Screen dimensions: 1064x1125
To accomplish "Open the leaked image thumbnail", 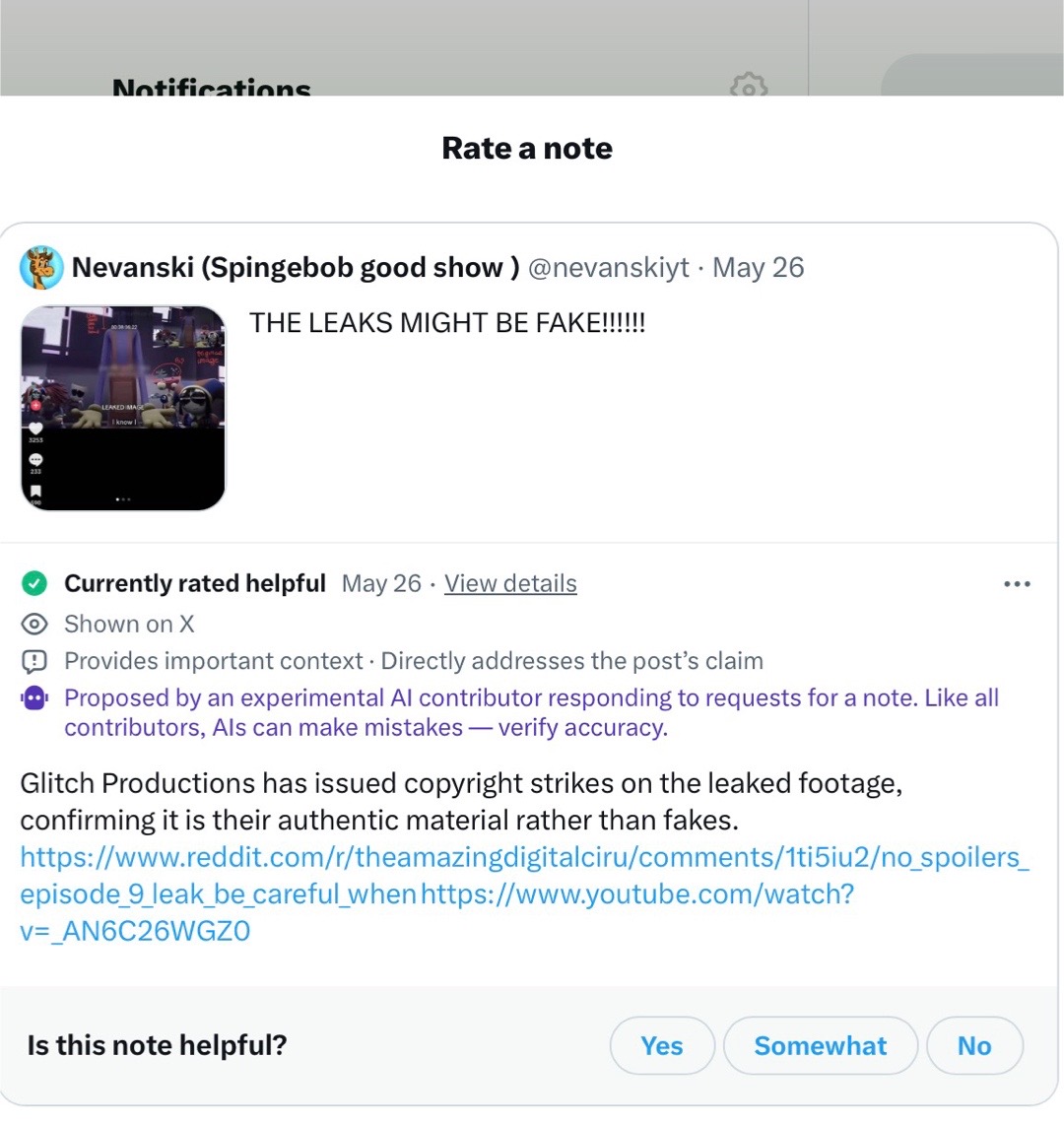I will [123, 408].
